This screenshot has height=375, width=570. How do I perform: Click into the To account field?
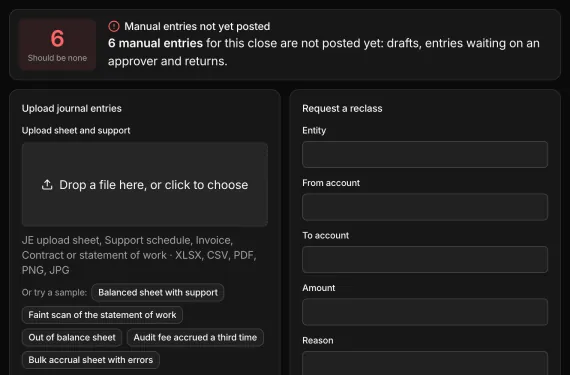click(425, 259)
